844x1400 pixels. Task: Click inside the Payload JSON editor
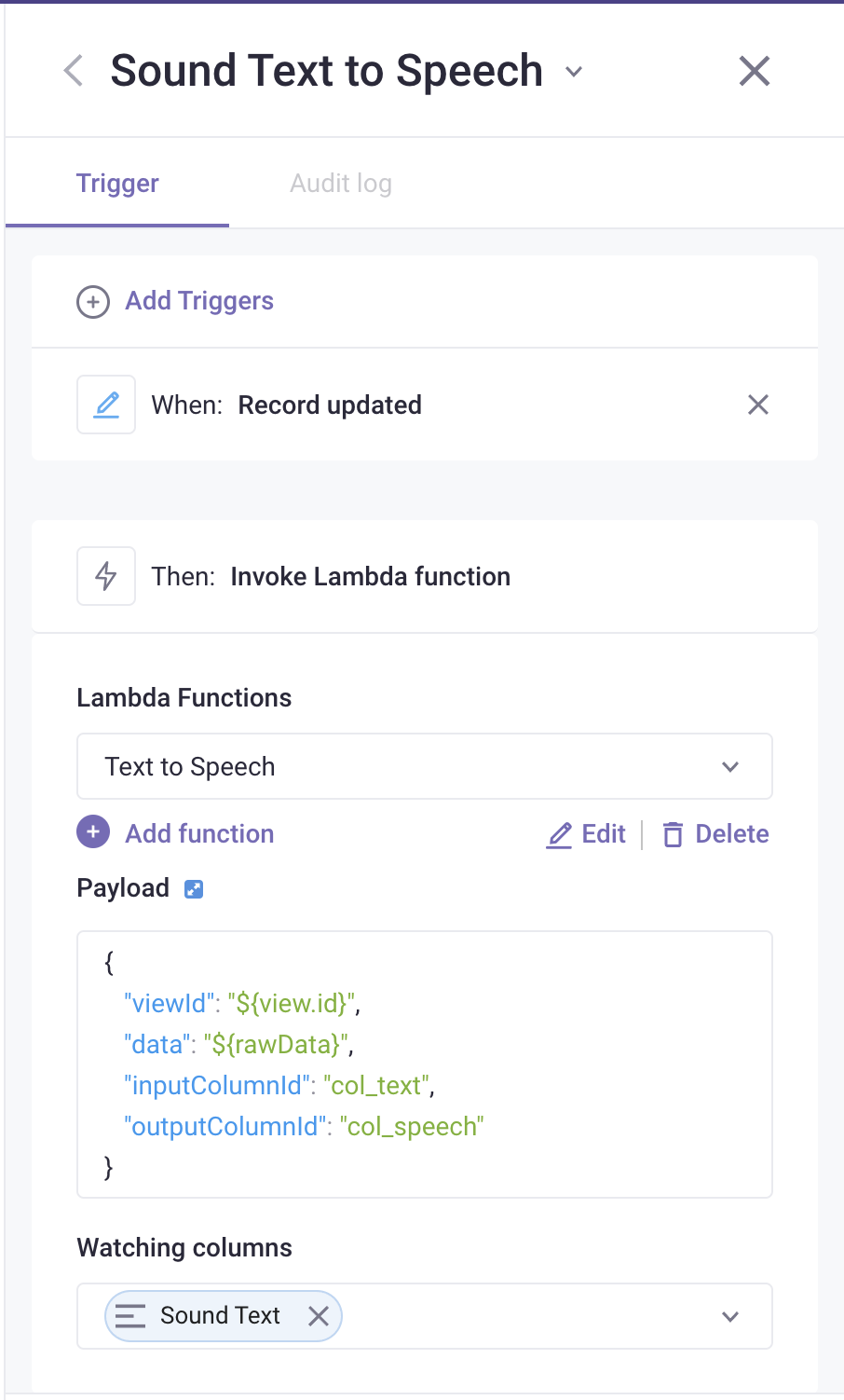click(x=425, y=1064)
